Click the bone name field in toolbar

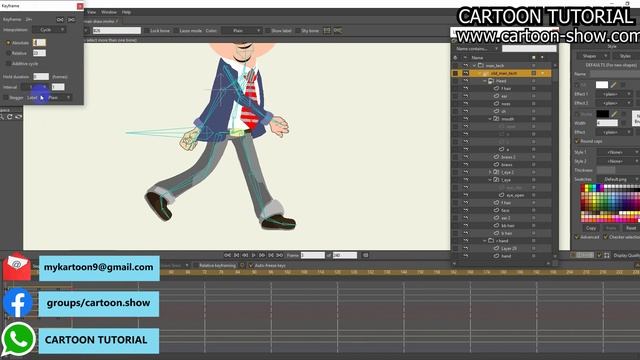pyautogui.click(x=116, y=31)
